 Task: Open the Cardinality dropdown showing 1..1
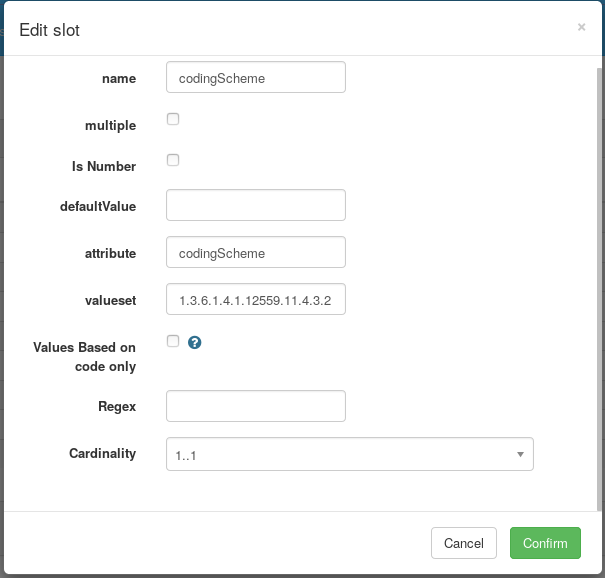point(349,454)
